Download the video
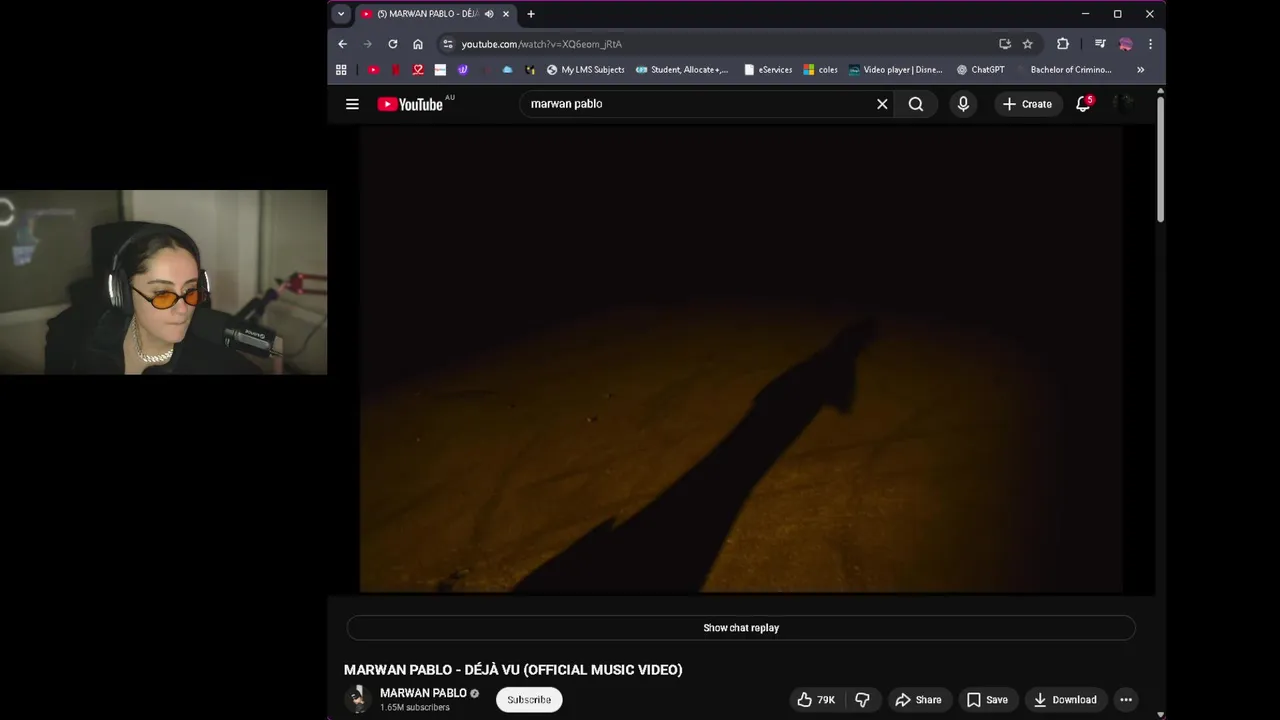1280x720 pixels. pos(1065,700)
